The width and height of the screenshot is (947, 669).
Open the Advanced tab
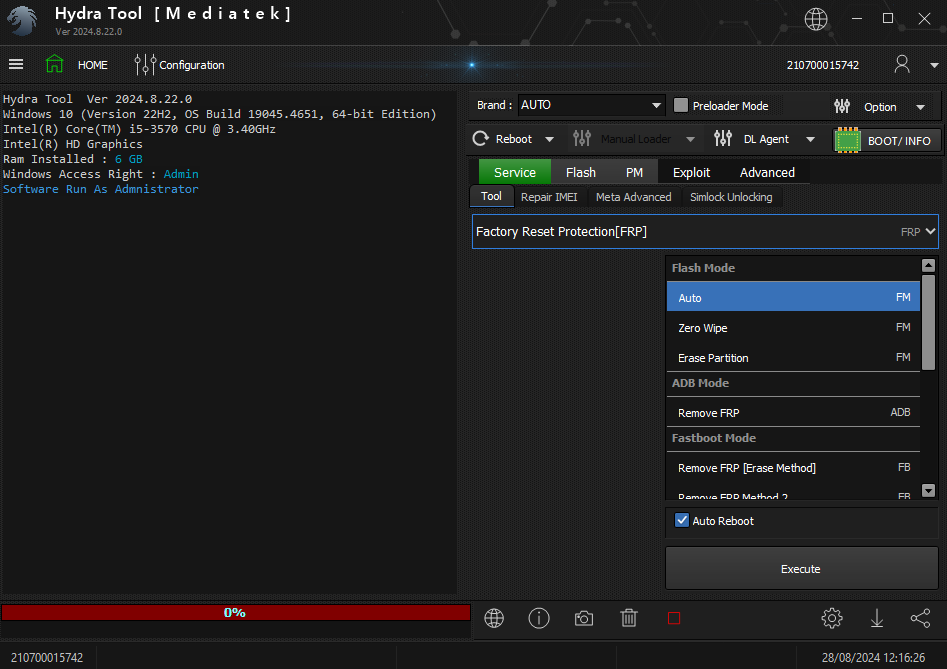(x=767, y=172)
